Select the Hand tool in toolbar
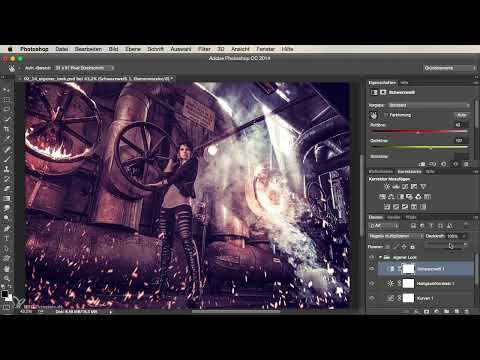The width and height of the screenshot is (480, 360). (x=7, y=268)
